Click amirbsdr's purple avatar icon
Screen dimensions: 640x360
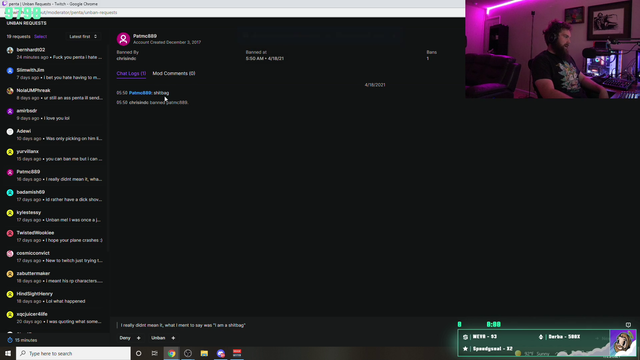[x=10, y=111]
